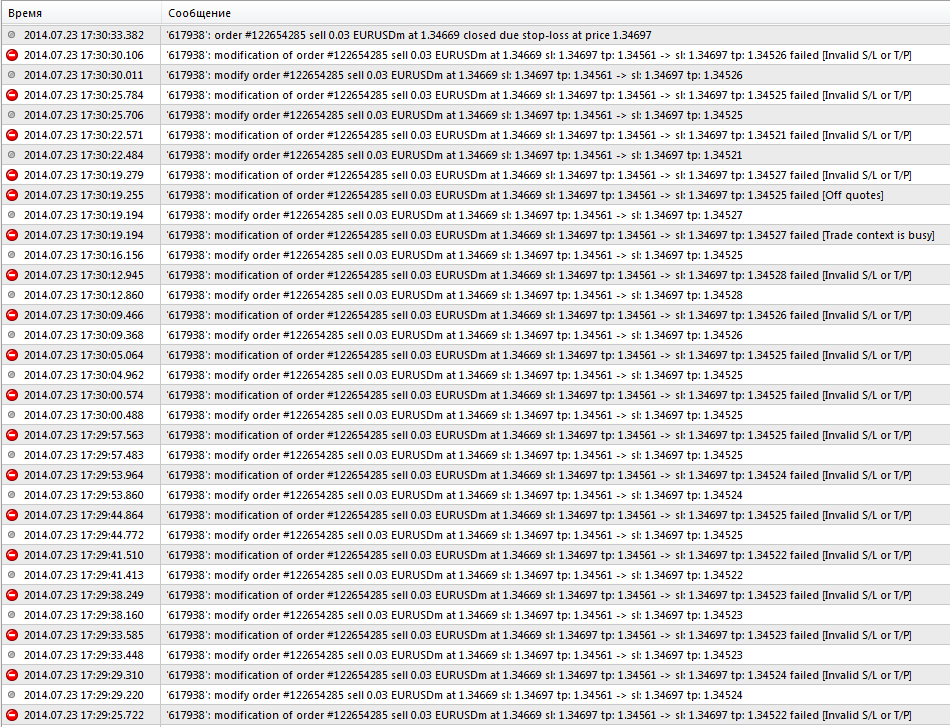Screen dimensions: 950x727
Task: Sort by the Сообщение column header
Action: pyautogui.click(x=556, y=13)
